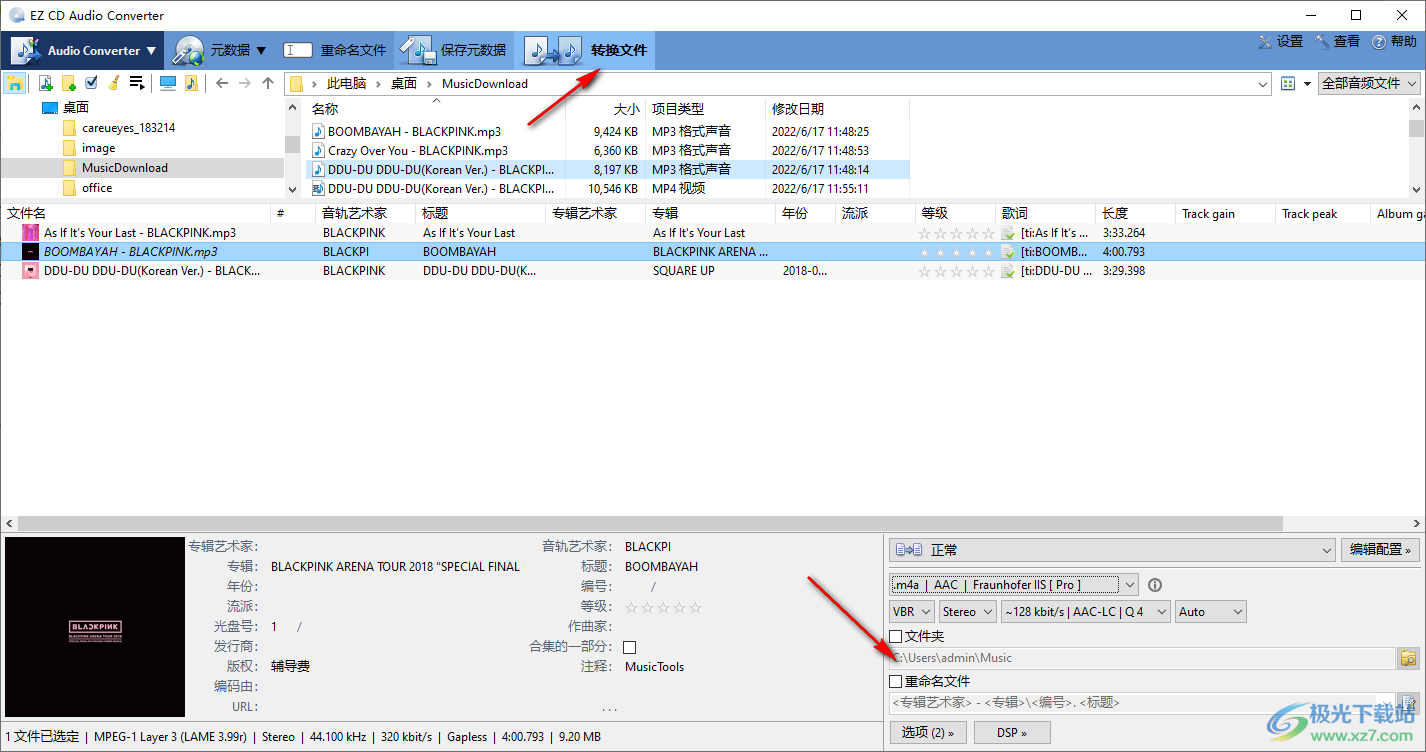Go to computer via monitor icon
Image resolution: width=1426 pixels, height=752 pixels.
pyautogui.click(x=168, y=83)
